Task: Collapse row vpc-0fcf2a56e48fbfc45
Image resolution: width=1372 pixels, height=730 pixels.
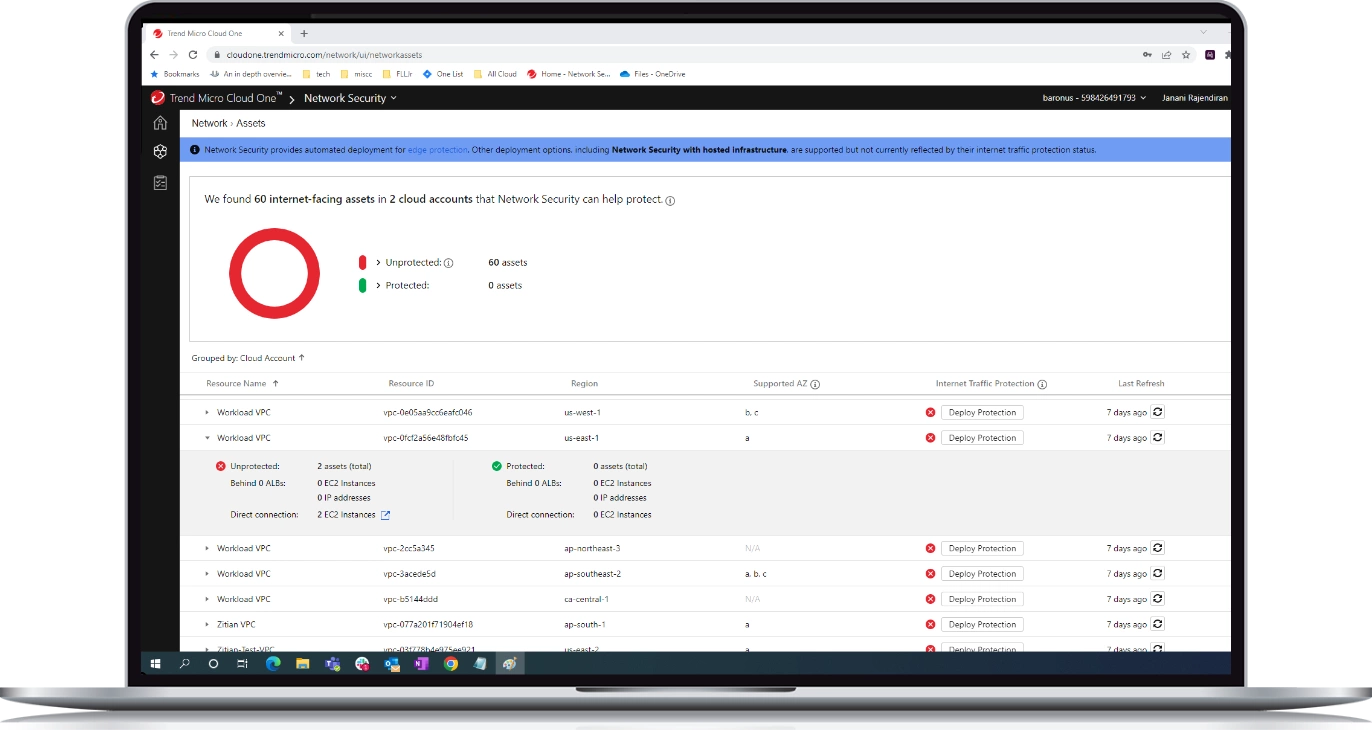Action: click(x=207, y=438)
